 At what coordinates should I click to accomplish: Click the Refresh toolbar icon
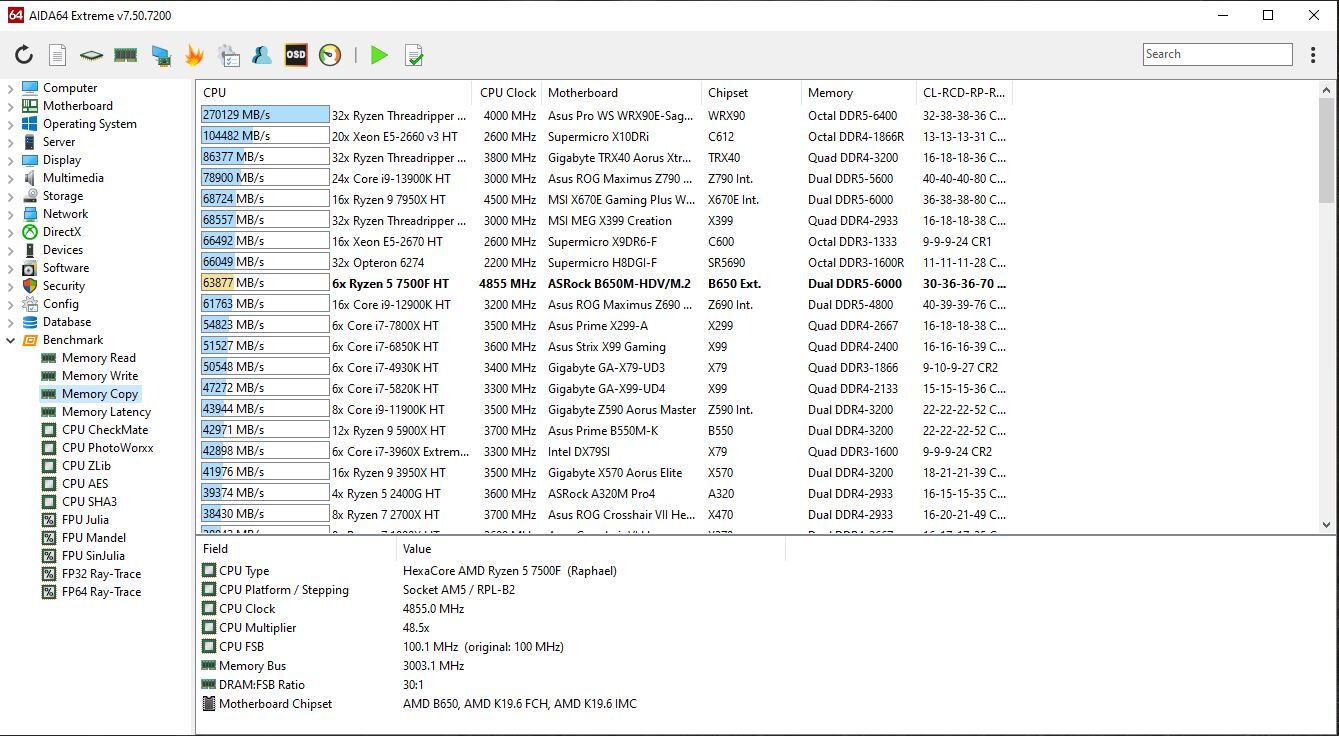24,55
